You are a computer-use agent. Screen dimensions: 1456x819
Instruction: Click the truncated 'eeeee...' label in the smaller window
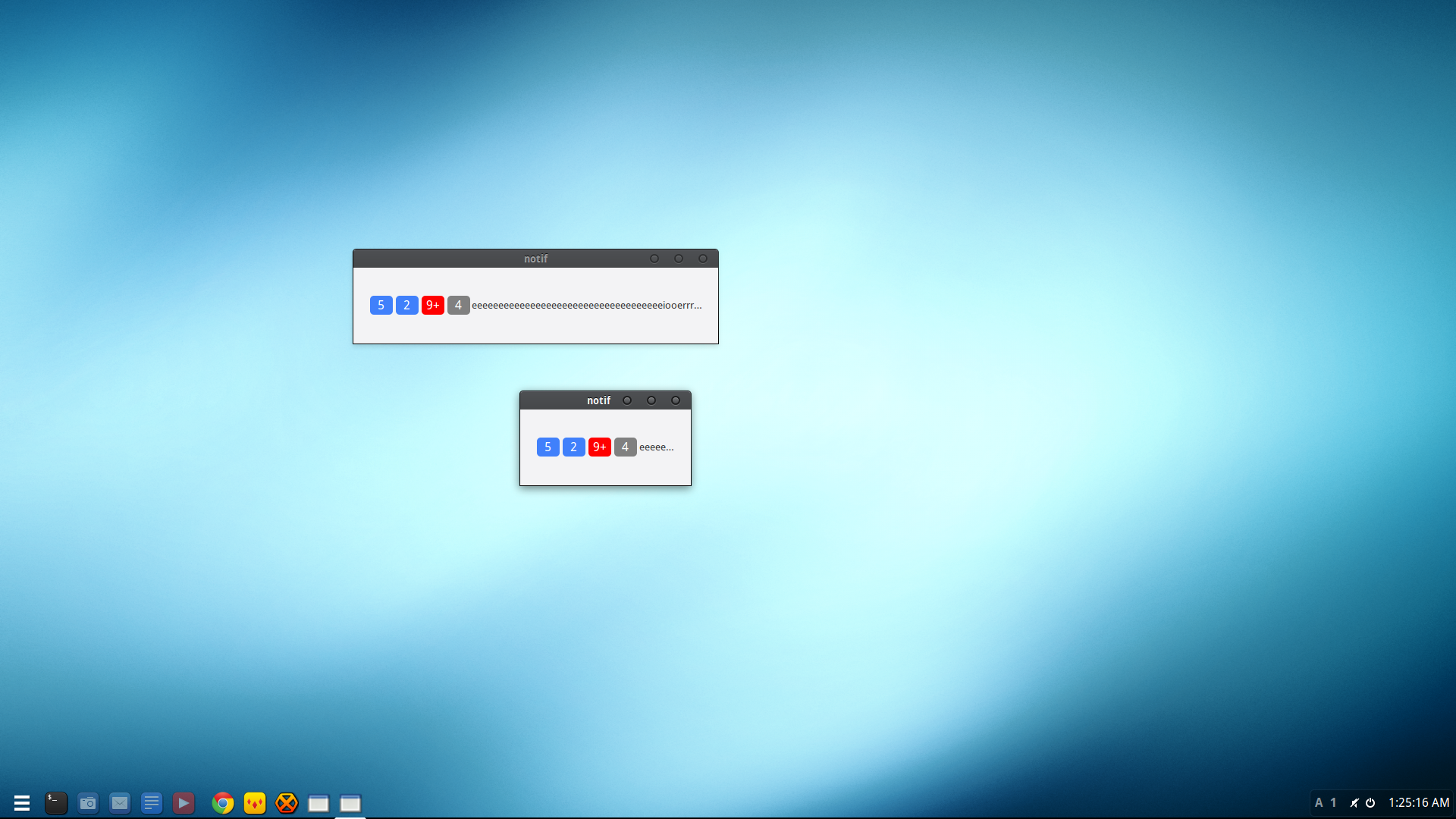pyautogui.click(x=657, y=447)
